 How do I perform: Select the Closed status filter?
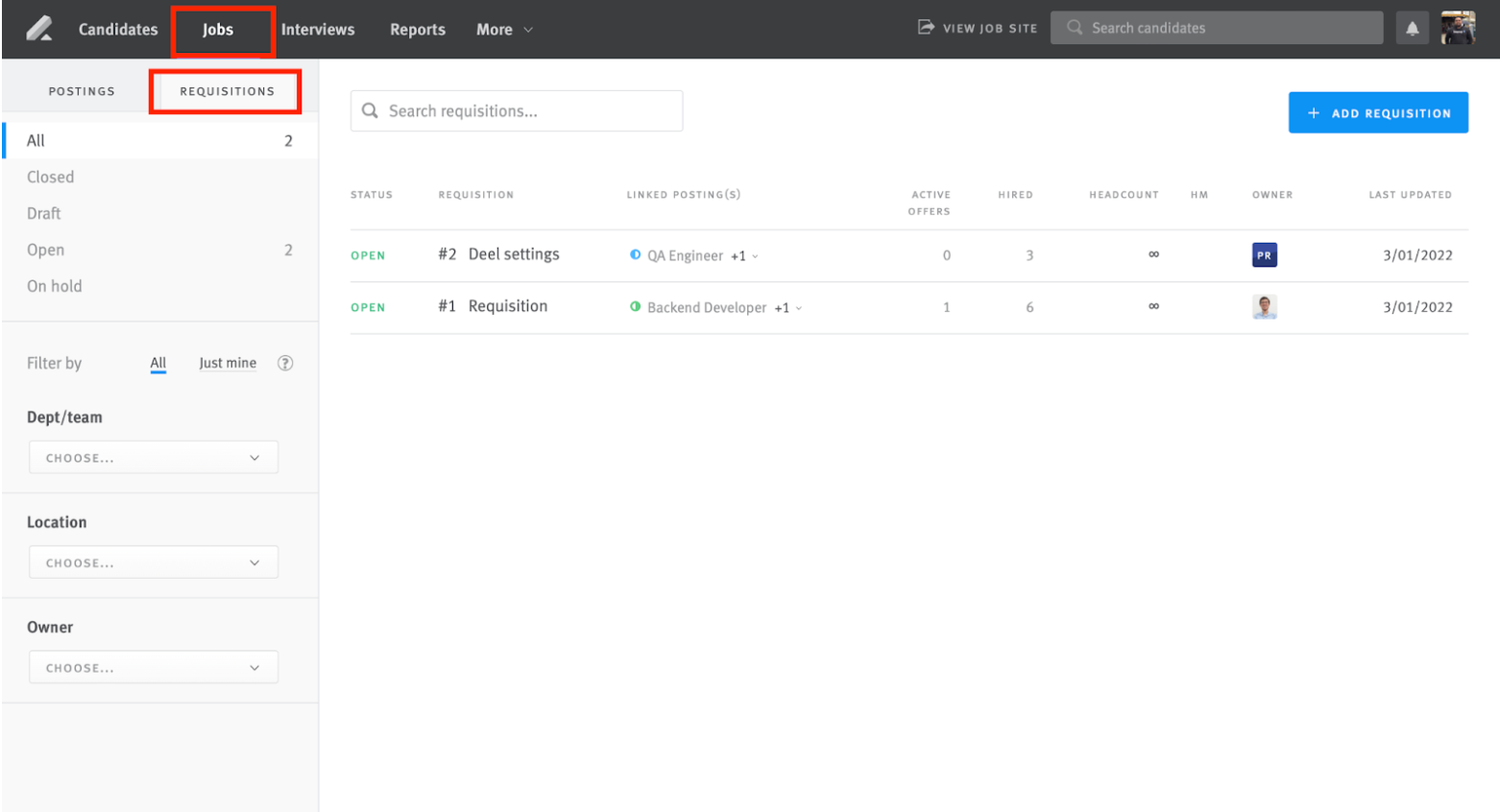click(160, 177)
